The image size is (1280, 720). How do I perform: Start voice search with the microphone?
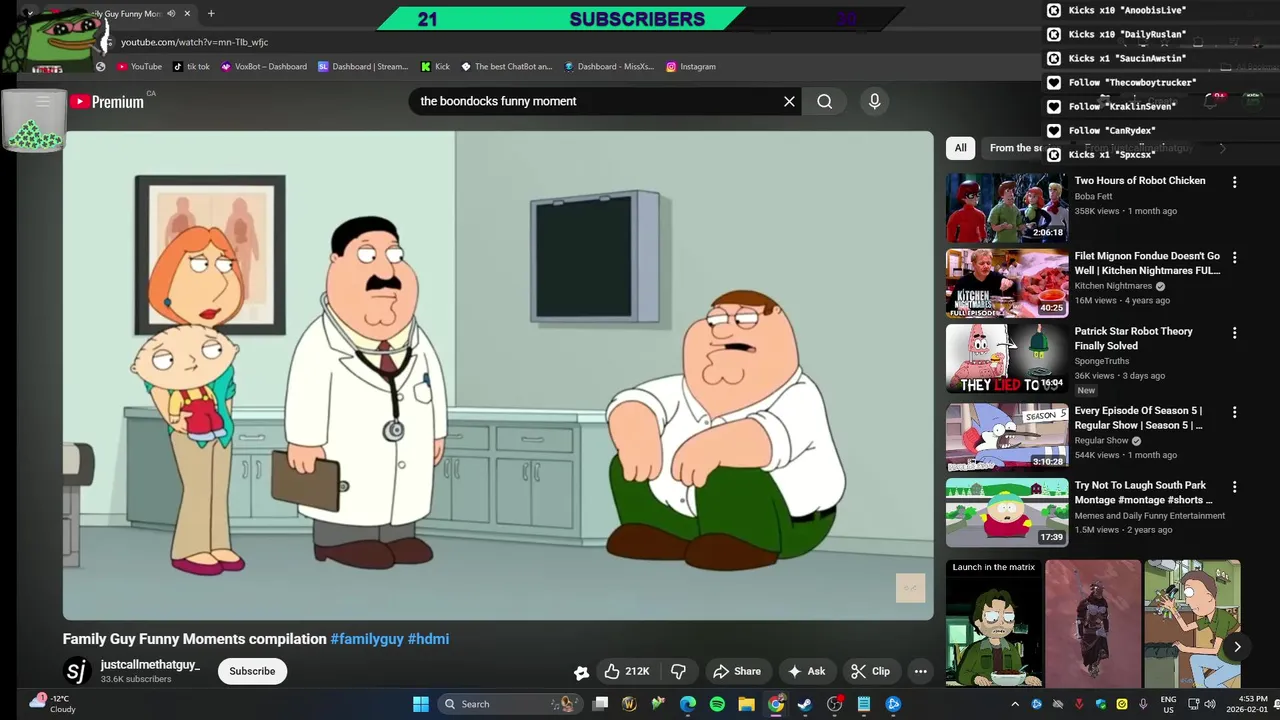[x=874, y=101]
